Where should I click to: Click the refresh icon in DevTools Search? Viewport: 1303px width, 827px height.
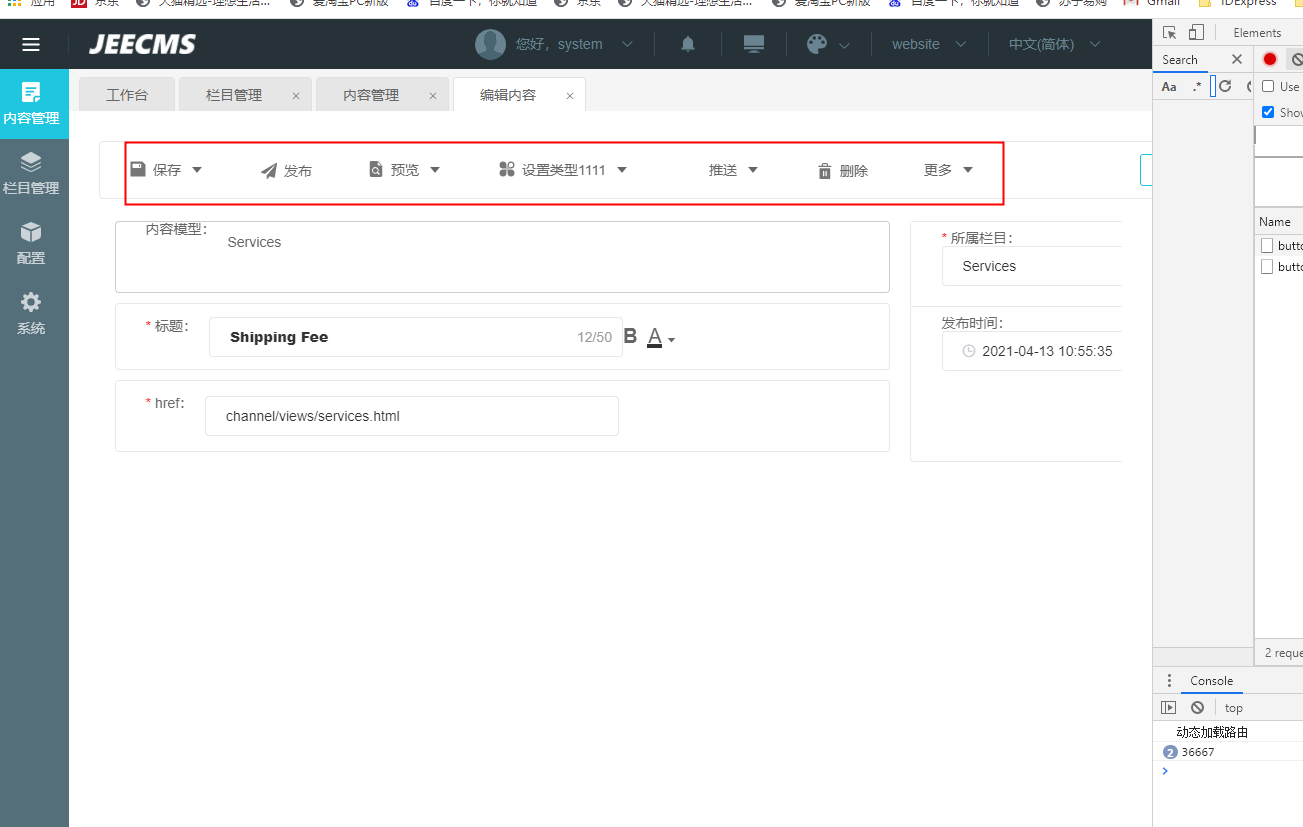click(1225, 86)
